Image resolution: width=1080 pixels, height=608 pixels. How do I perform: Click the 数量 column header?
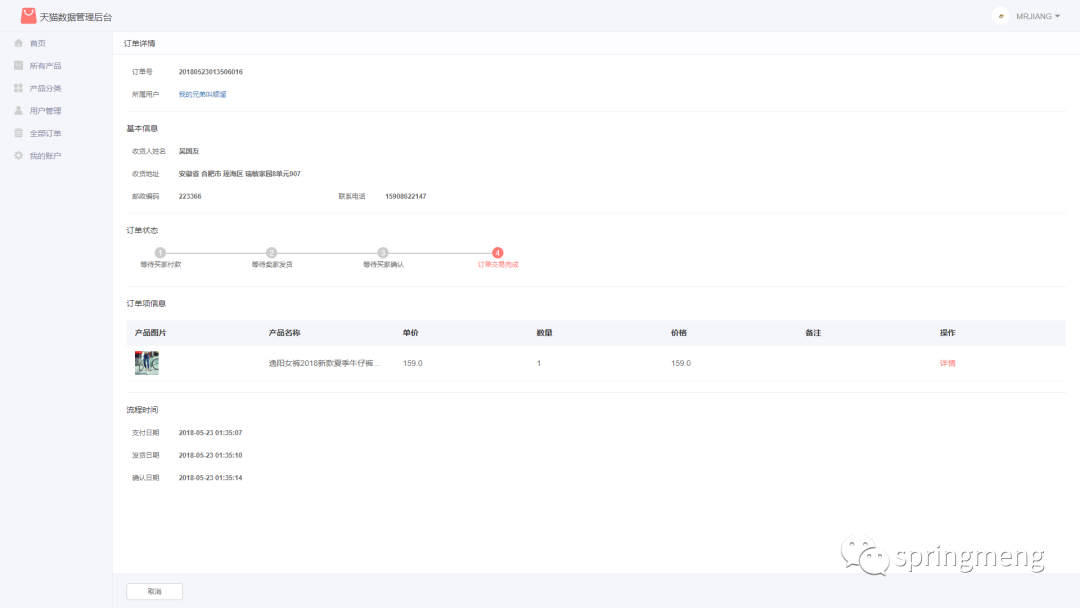[545, 333]
